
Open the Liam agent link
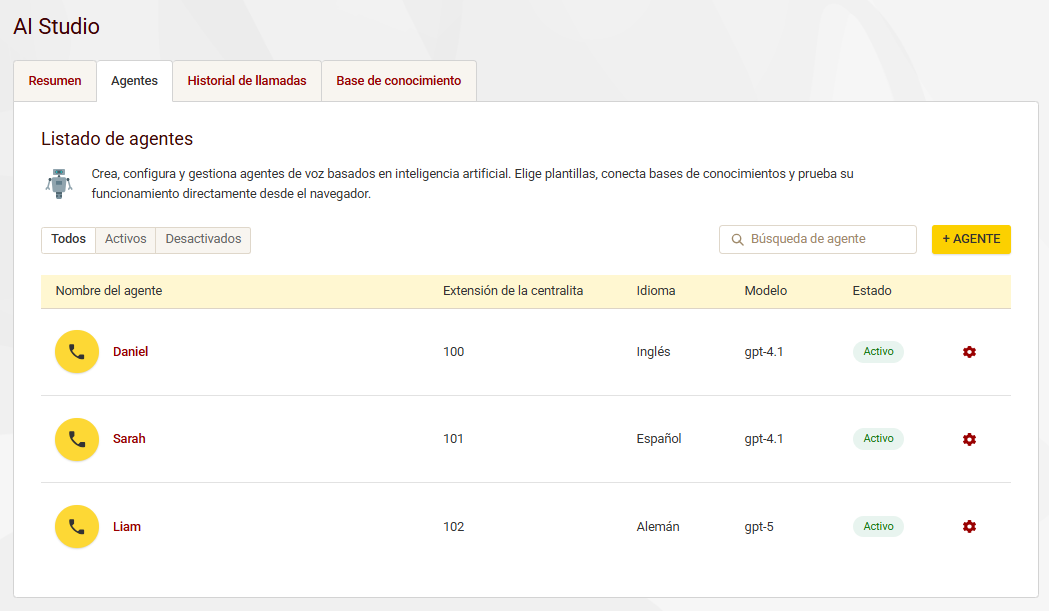(127, 527)
